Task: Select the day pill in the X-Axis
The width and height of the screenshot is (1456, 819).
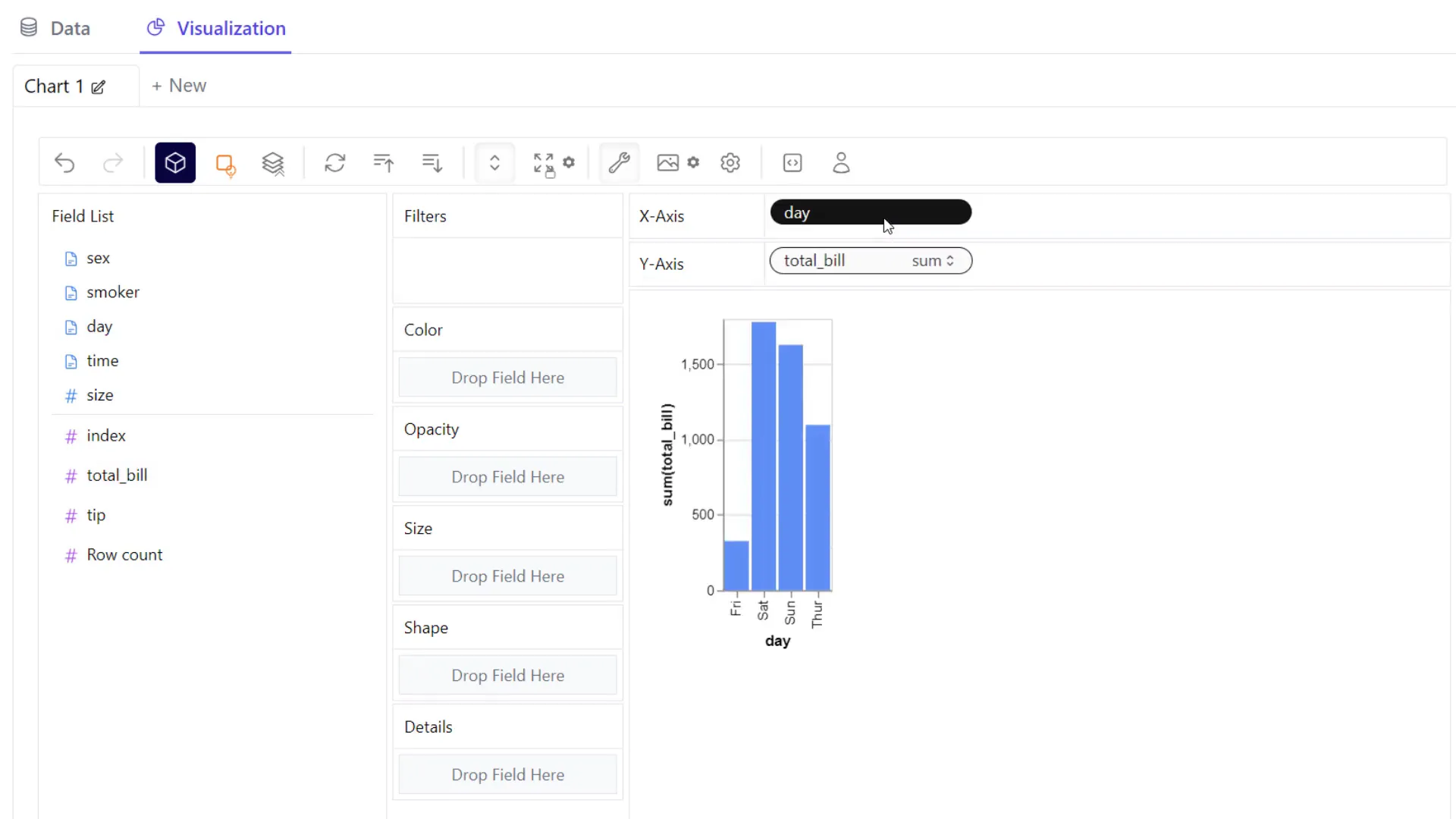Action: [870, 212]
